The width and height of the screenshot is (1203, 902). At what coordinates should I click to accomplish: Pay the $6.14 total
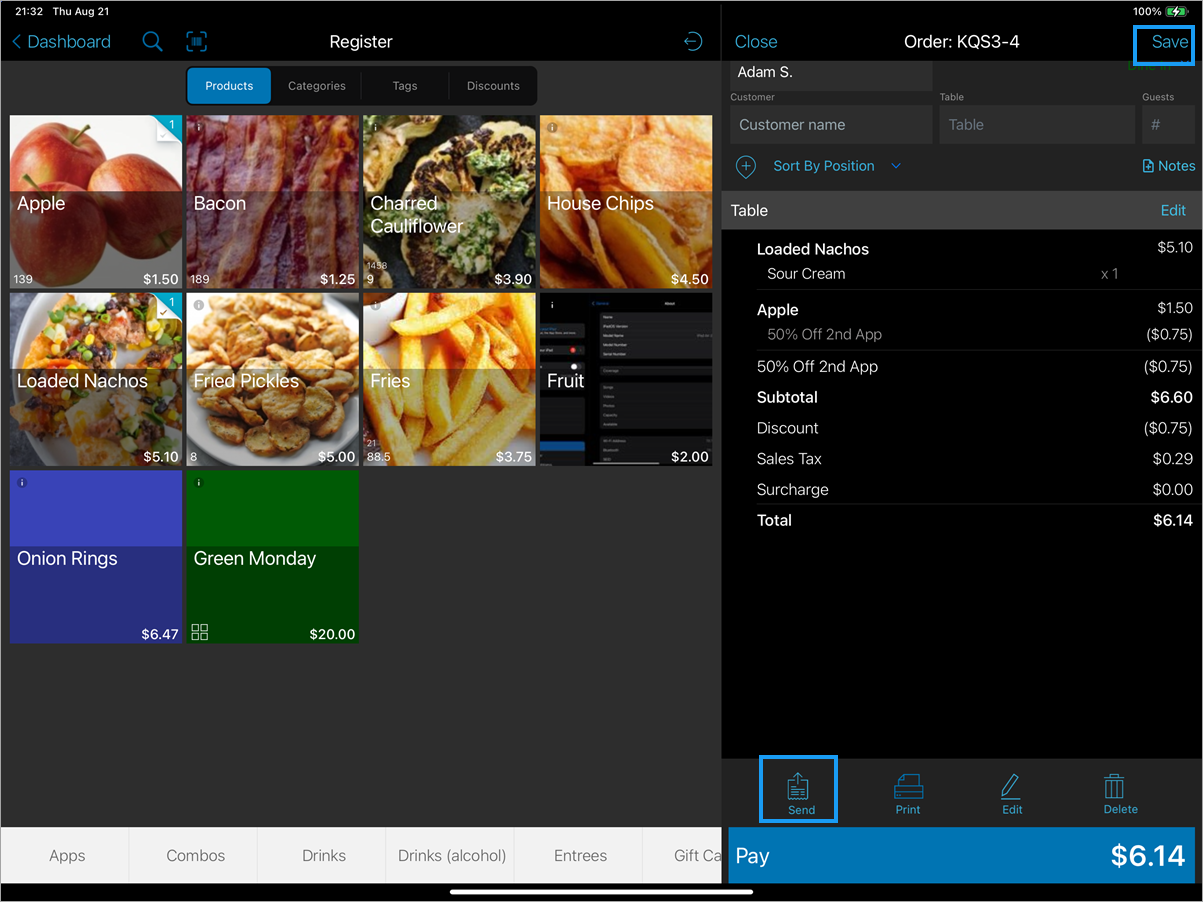(x=962, y=856)
